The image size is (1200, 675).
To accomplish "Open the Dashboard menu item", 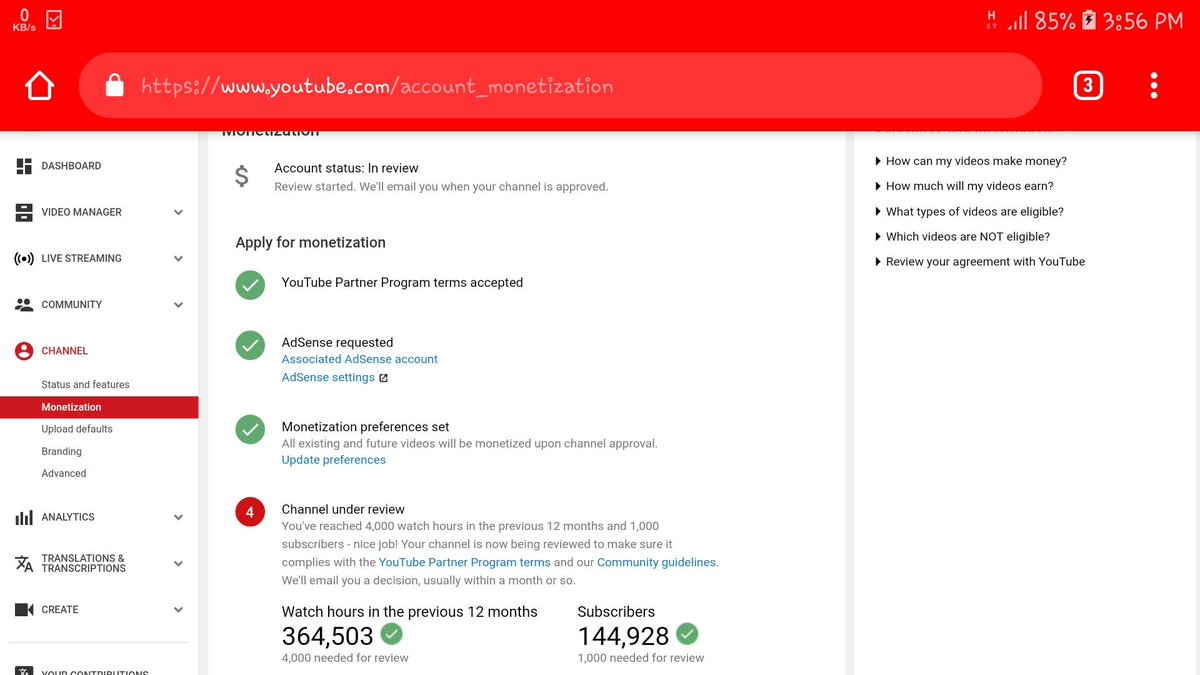I will (x=71, y=166).
